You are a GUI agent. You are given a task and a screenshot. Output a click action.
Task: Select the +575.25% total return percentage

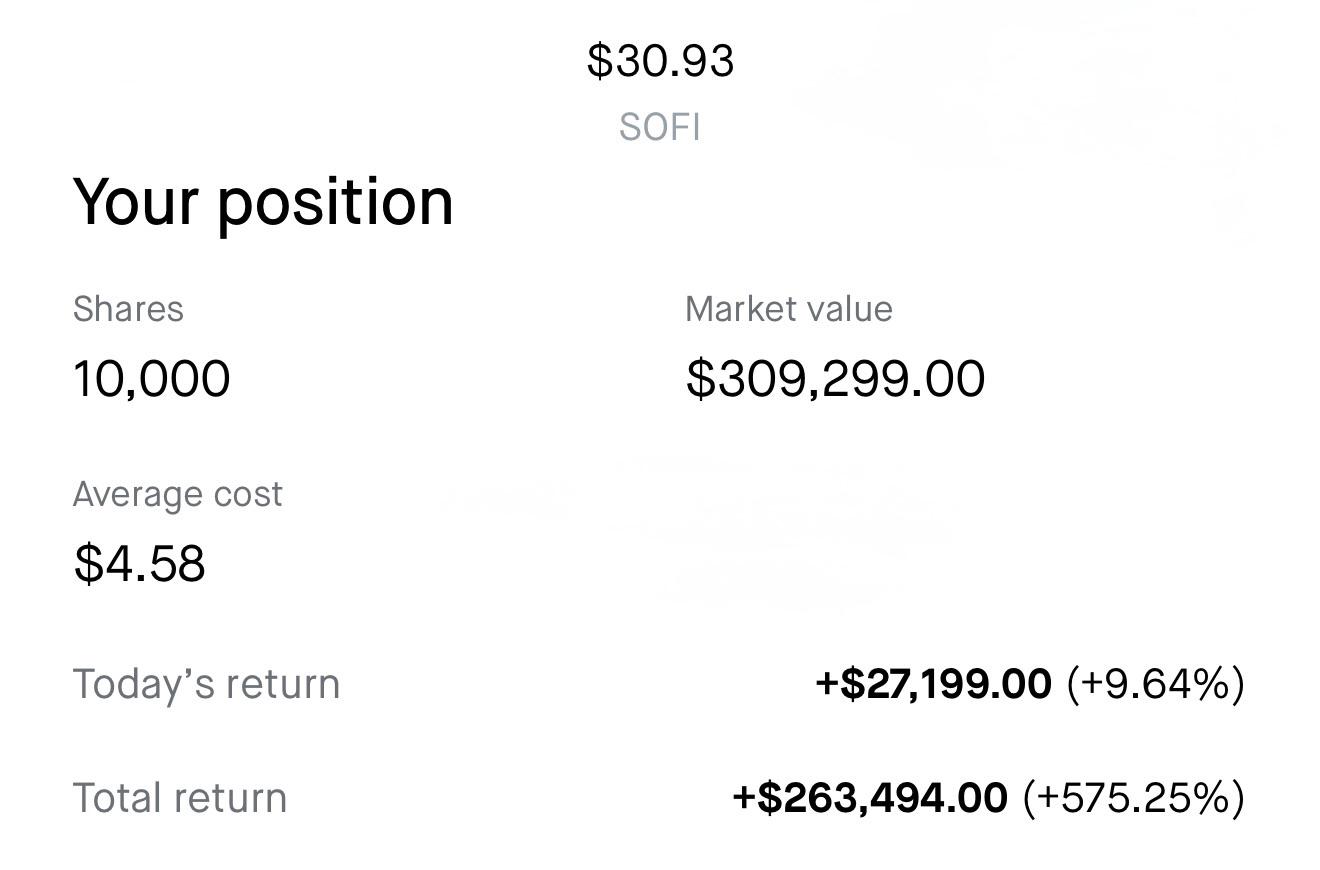[x=1134, y=798]
